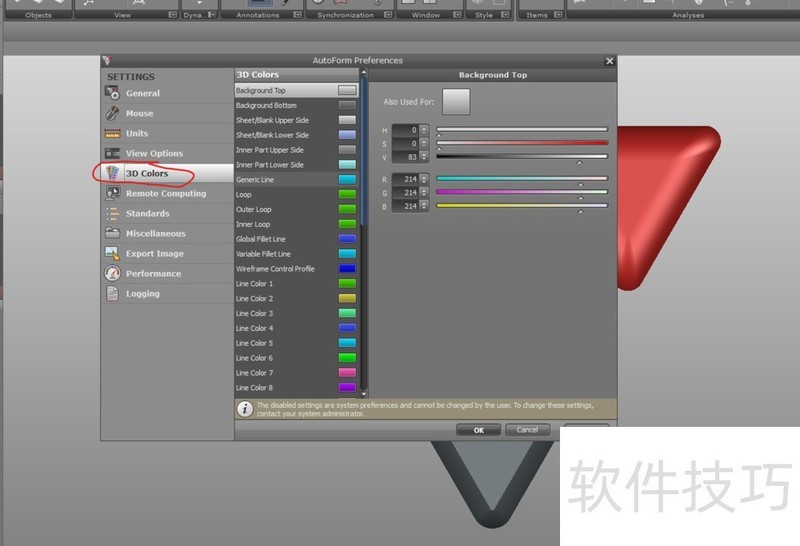Switch to Mouse settings page

[167, 113]
